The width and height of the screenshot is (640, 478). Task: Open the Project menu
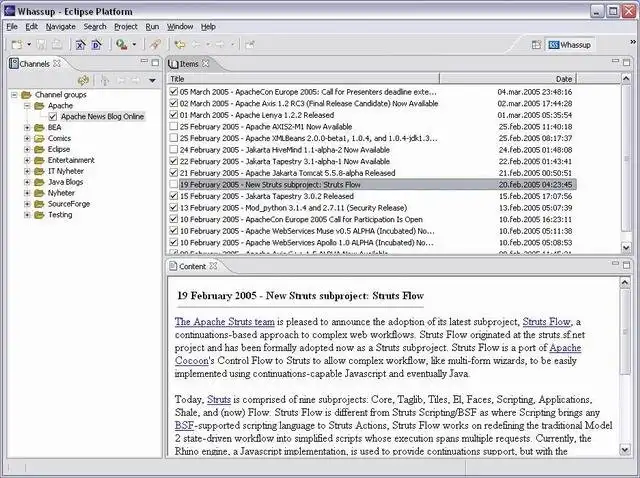pos(126,27)
